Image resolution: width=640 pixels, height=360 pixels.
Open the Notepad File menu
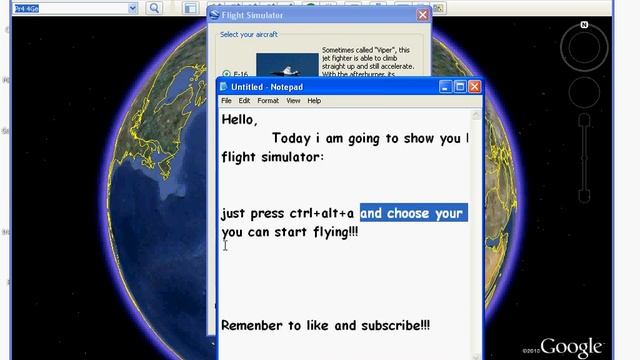click(x=226, y=101)
